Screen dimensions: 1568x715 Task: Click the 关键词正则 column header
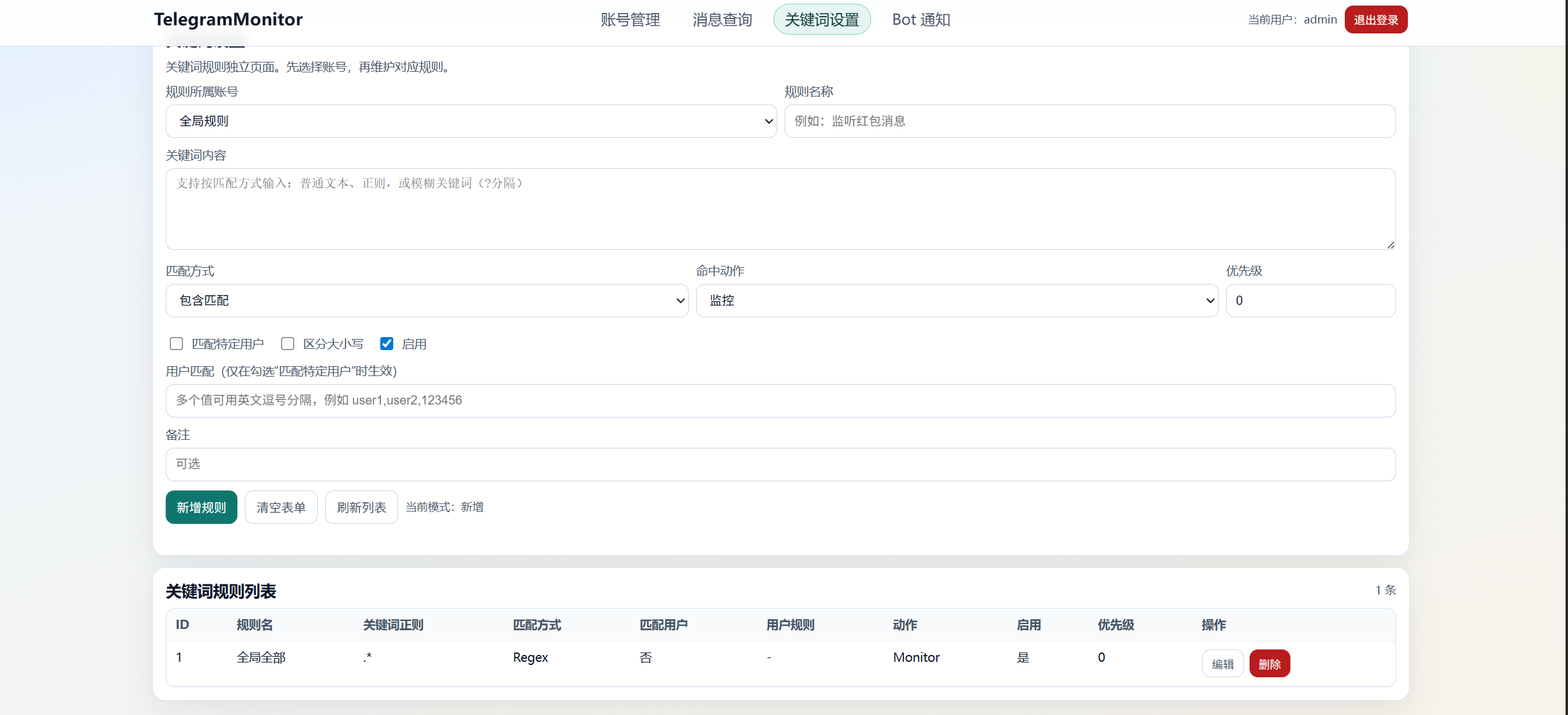coord(393,625)
